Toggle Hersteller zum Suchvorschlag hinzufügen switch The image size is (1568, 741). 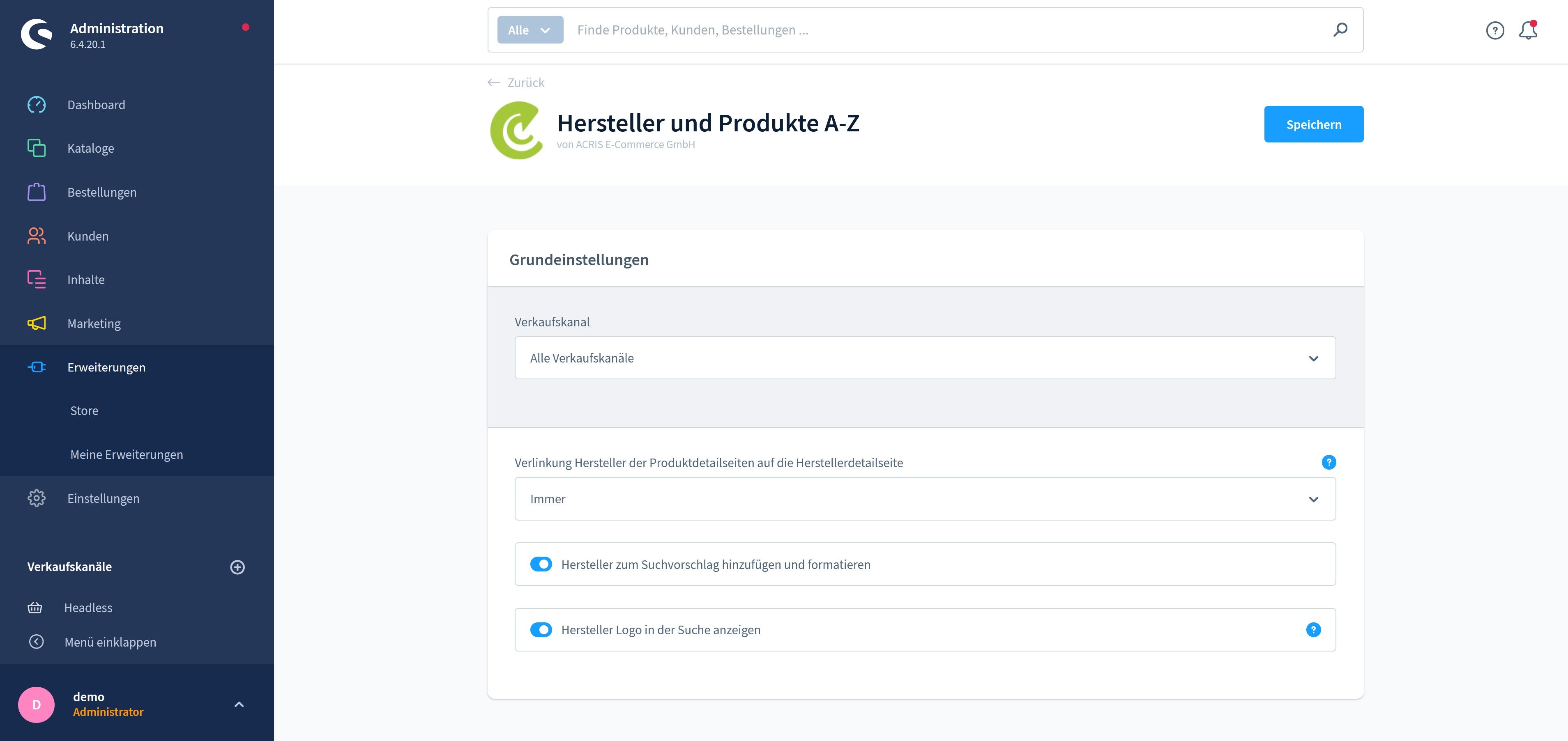[x=541, y=564]
